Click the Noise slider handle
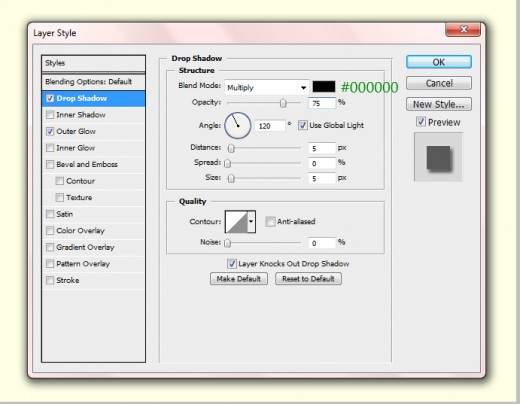The height and width of the screenshot is (404, 520). click(x=228, y=243)
